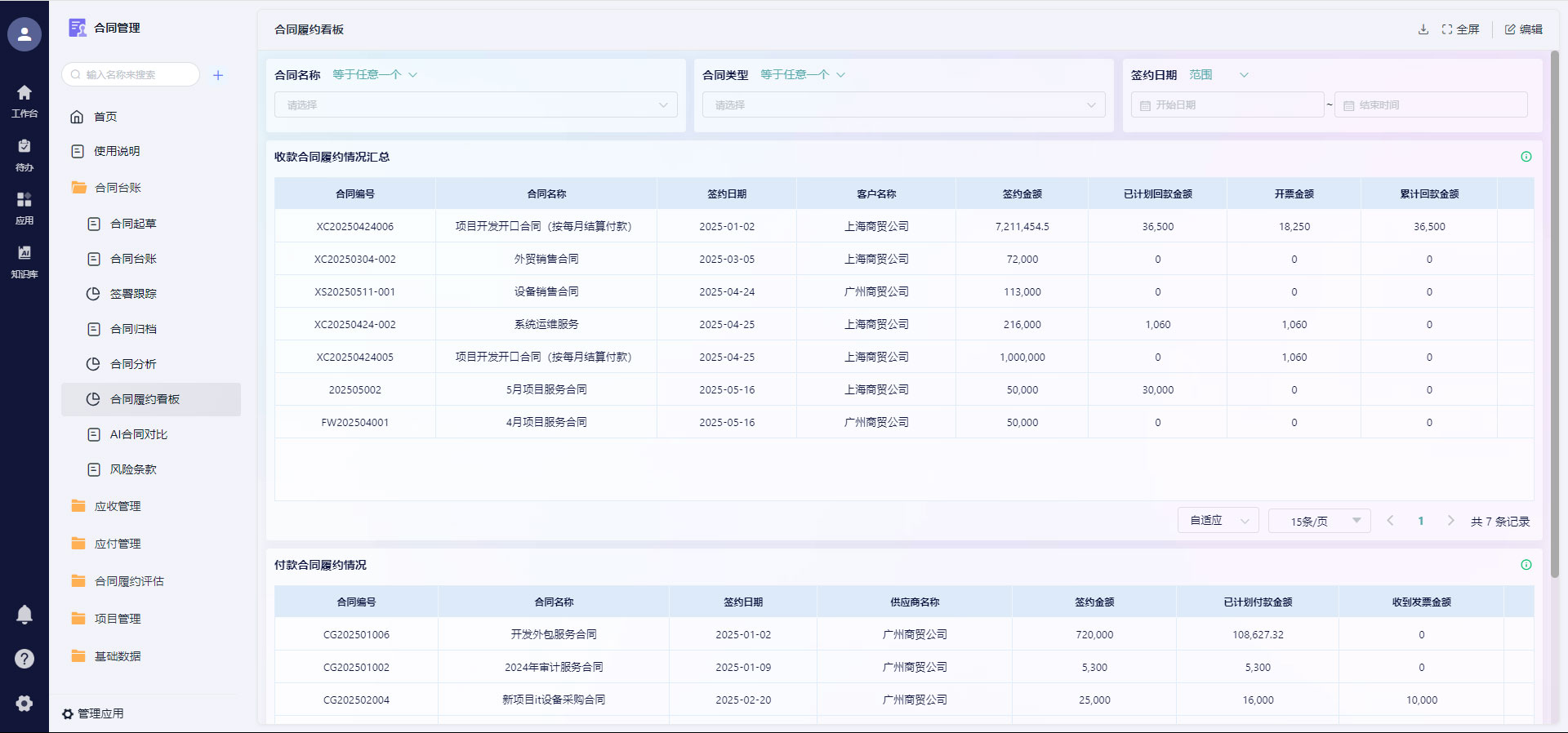Click the download icon in the header
Screen dimensions: 1568x733
[1423, 29]
